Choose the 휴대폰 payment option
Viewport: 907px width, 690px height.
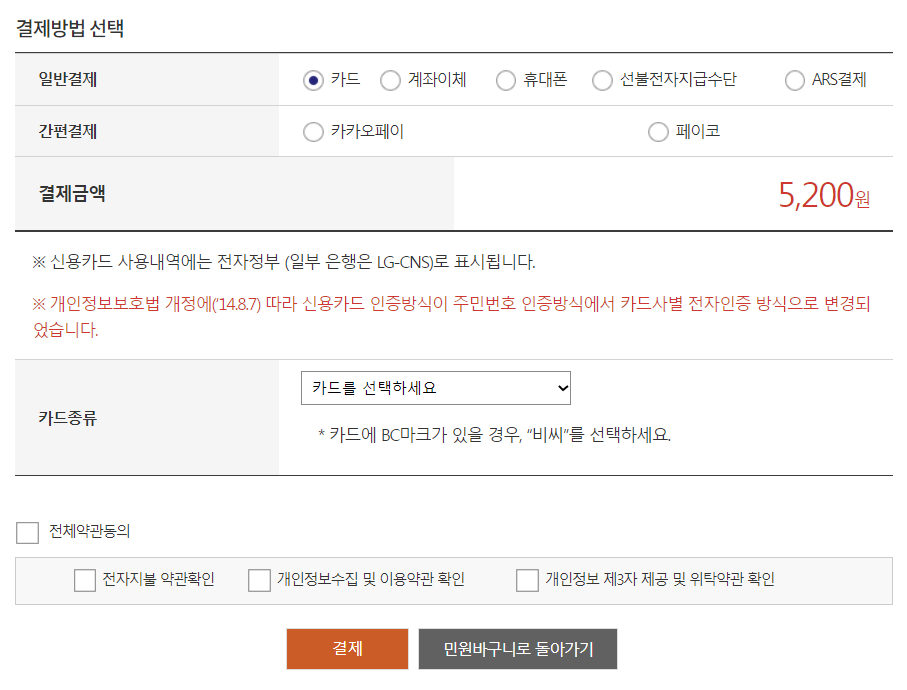505,81
